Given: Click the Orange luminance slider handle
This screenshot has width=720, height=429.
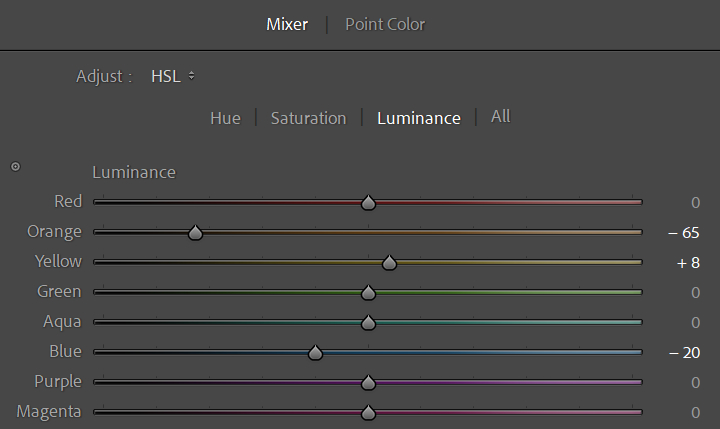Looking at the screenshot, I should pyautogui.click(x=196, y=232).
